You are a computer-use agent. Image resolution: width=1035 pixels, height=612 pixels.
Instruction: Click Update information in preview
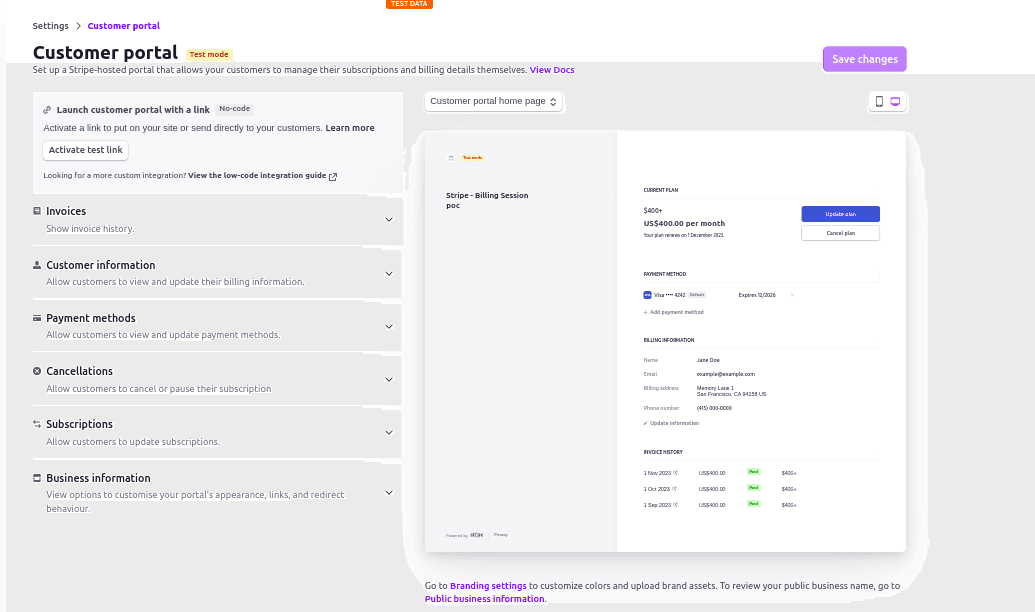click(x=671, y=423)
